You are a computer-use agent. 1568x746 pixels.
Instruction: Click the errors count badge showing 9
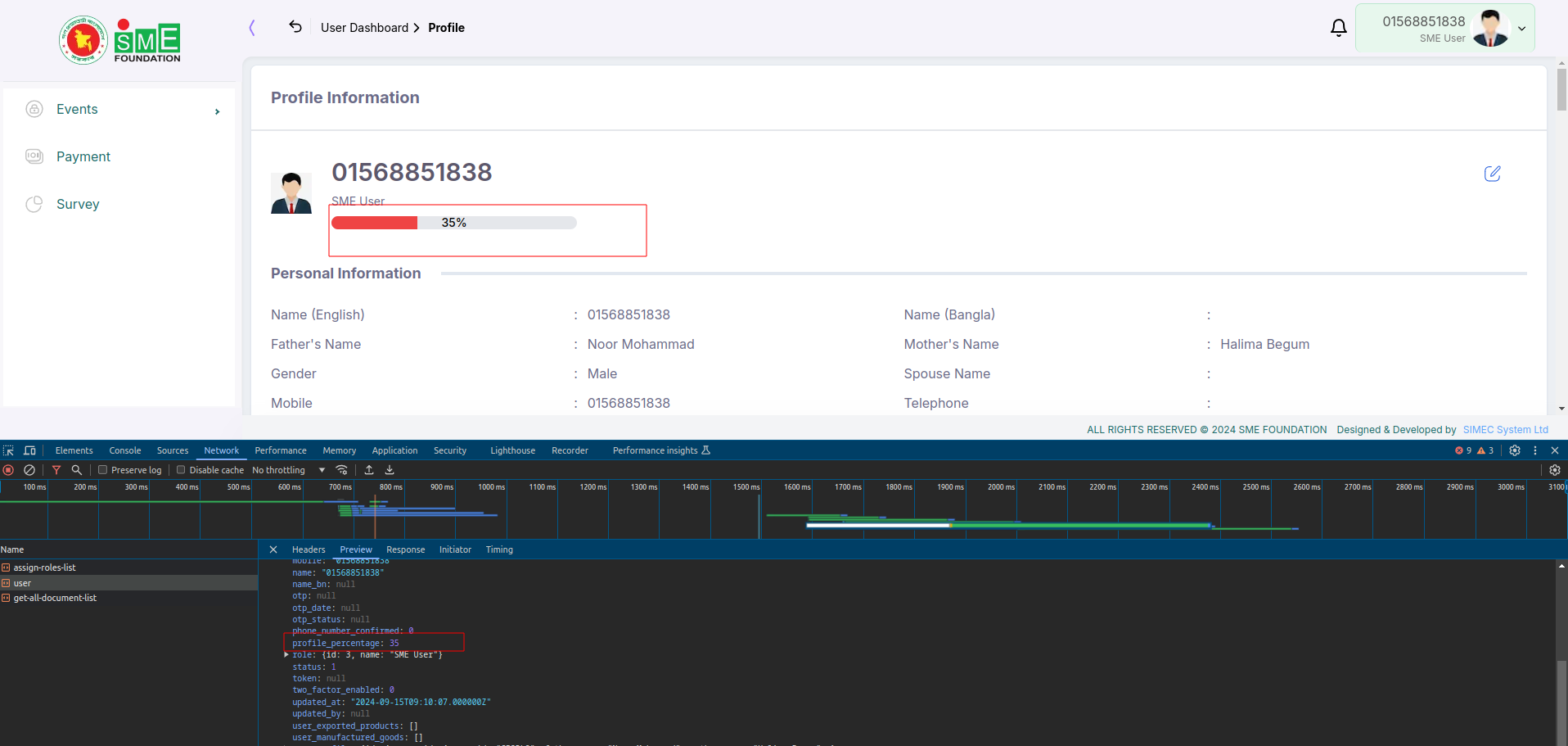click(1463, 450)
